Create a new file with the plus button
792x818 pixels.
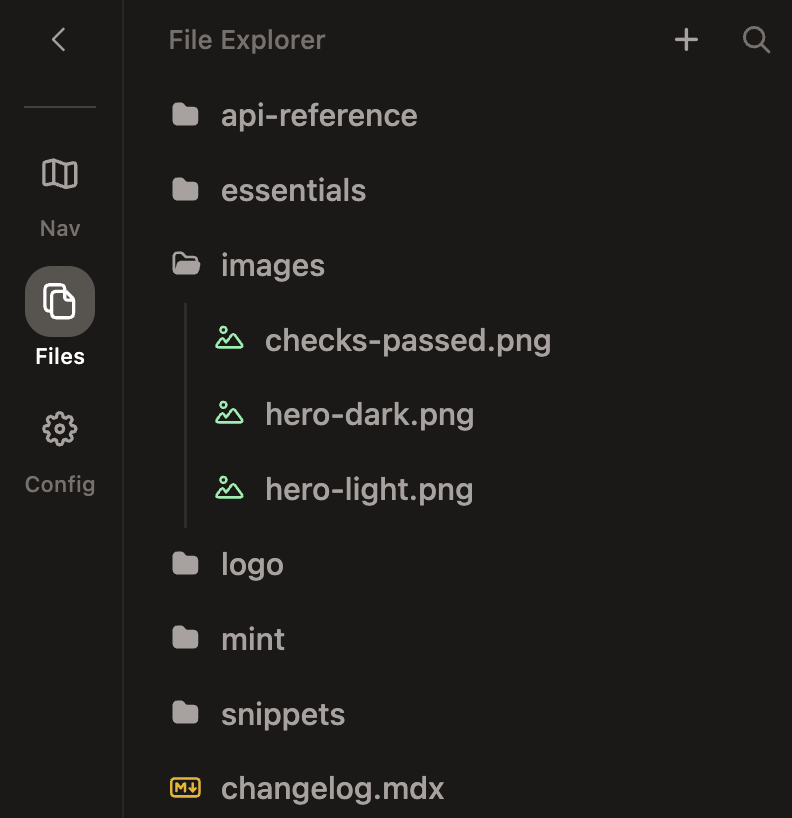(x=686, y=40)
